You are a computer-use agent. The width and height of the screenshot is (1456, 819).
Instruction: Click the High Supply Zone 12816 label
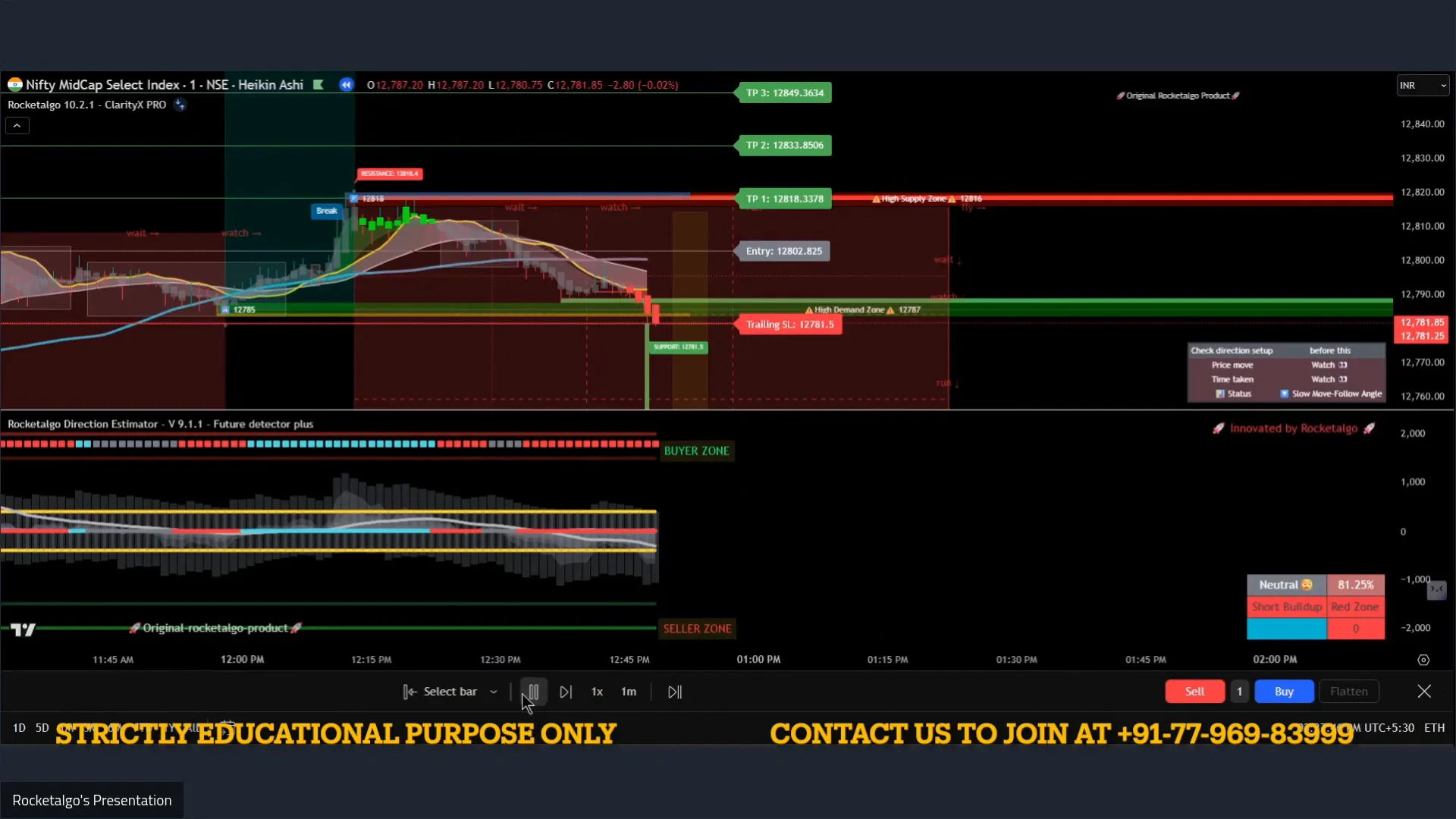(927, 199)
